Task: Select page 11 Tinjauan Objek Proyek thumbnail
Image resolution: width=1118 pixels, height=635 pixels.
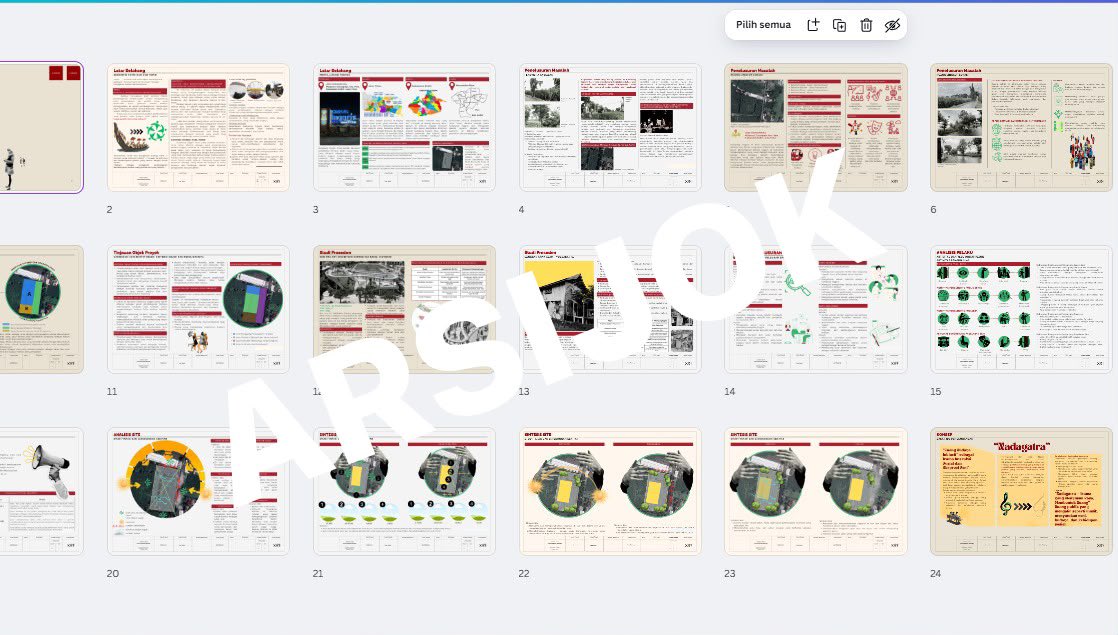Action: pyautogui.click(x=198, y=309)
